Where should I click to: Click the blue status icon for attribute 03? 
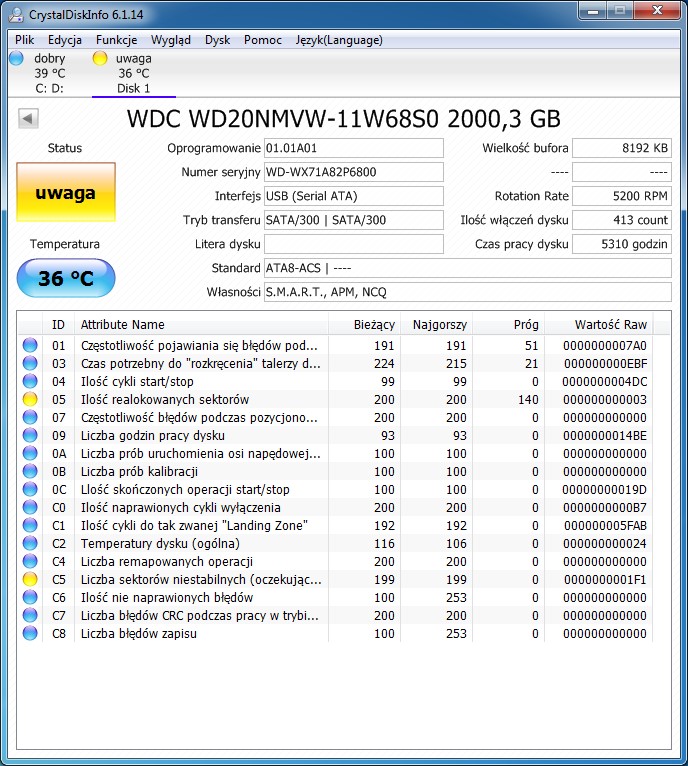(30, 363)
